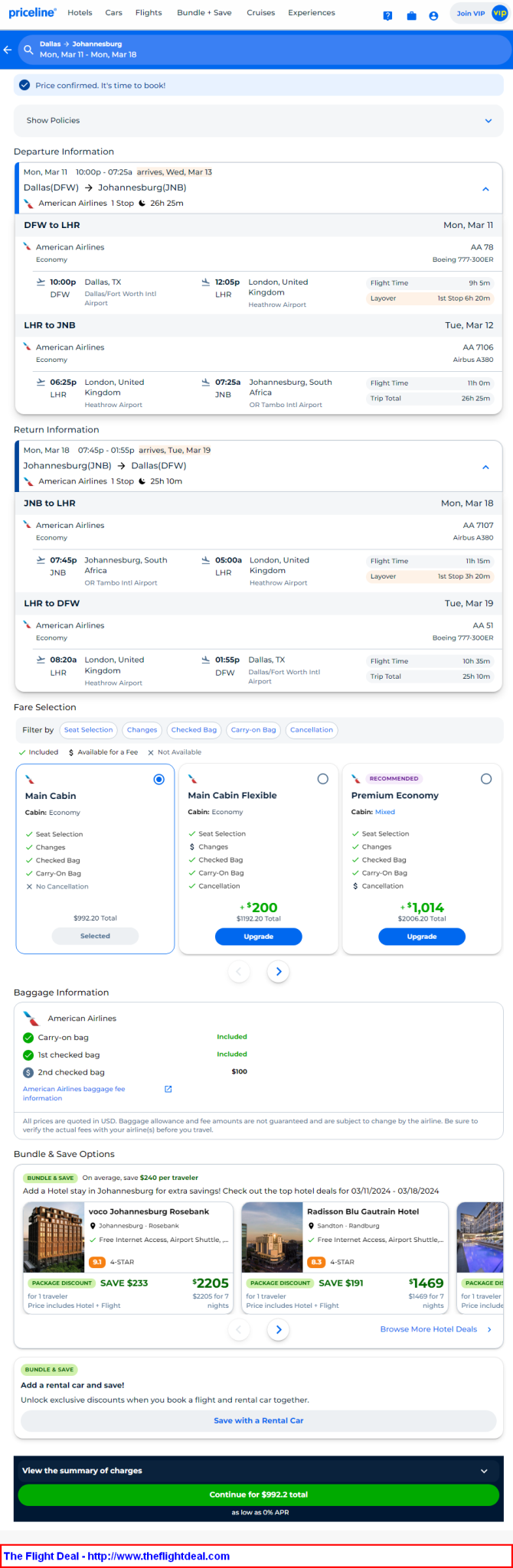Select the Main Cabin fare radio button
513x1568 pixels.
coord(158,779)
